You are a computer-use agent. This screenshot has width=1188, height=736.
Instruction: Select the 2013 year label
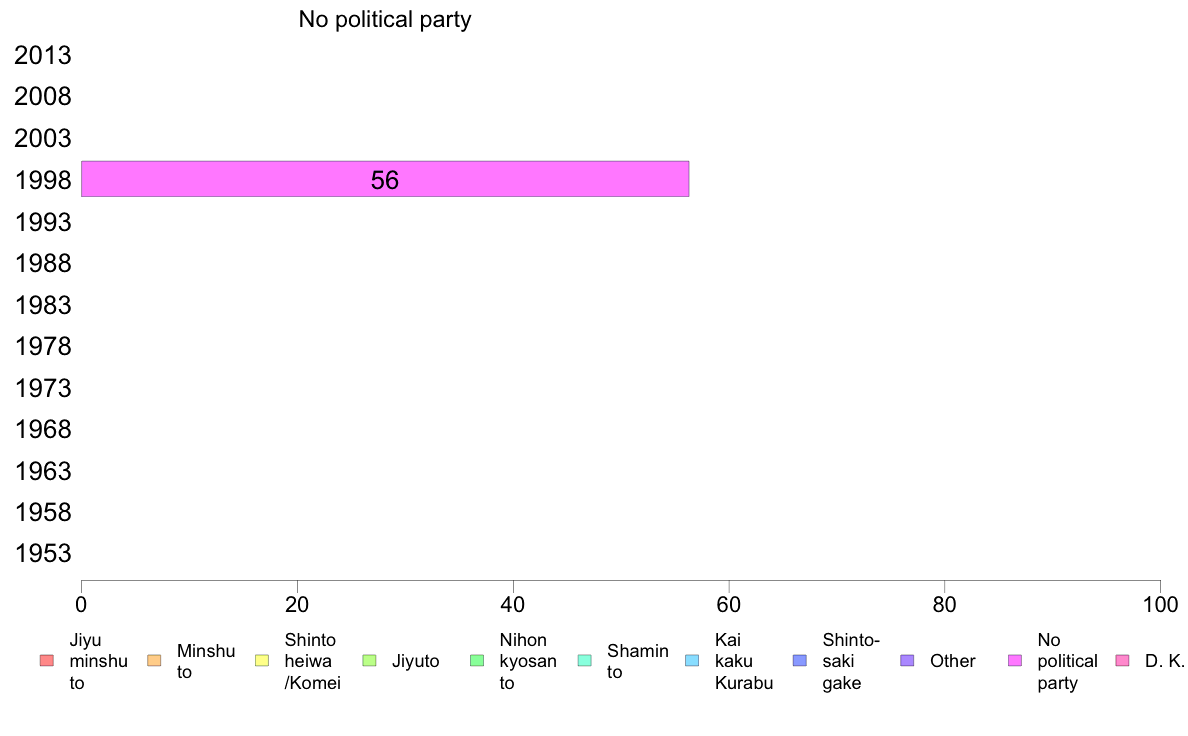pos(42,55)
